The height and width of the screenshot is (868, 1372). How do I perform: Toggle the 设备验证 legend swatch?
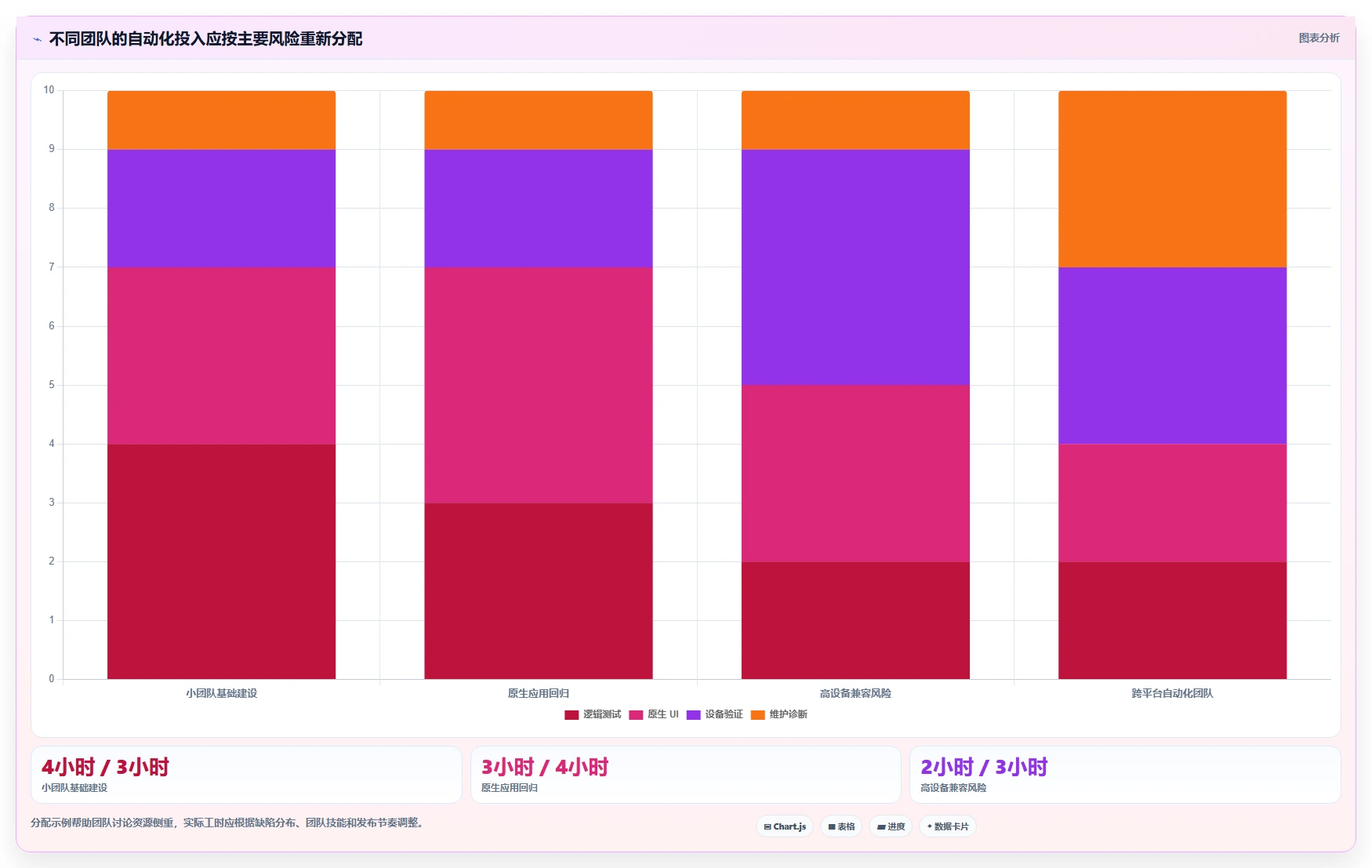coord(693,714)
